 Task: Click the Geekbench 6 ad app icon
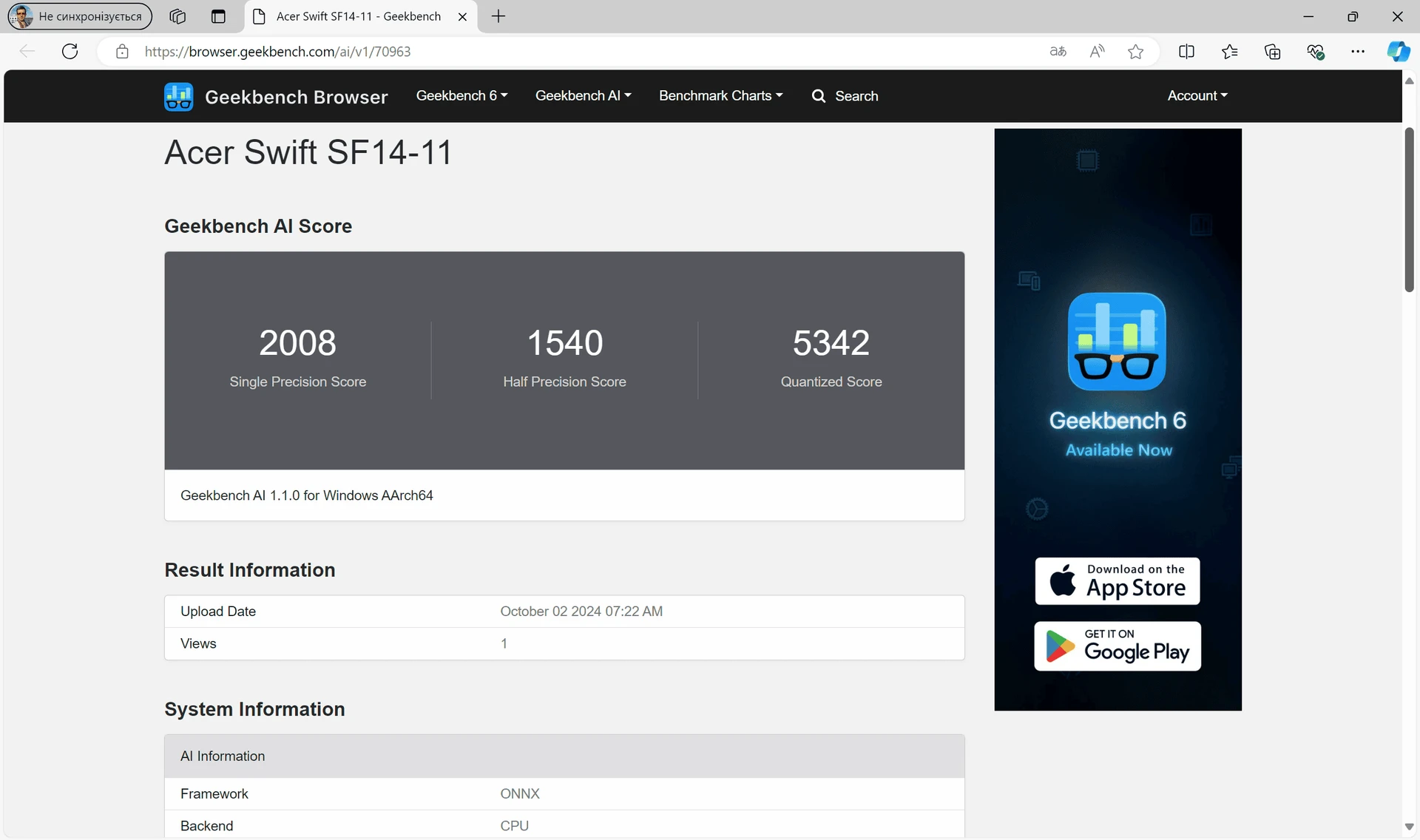1117,341
